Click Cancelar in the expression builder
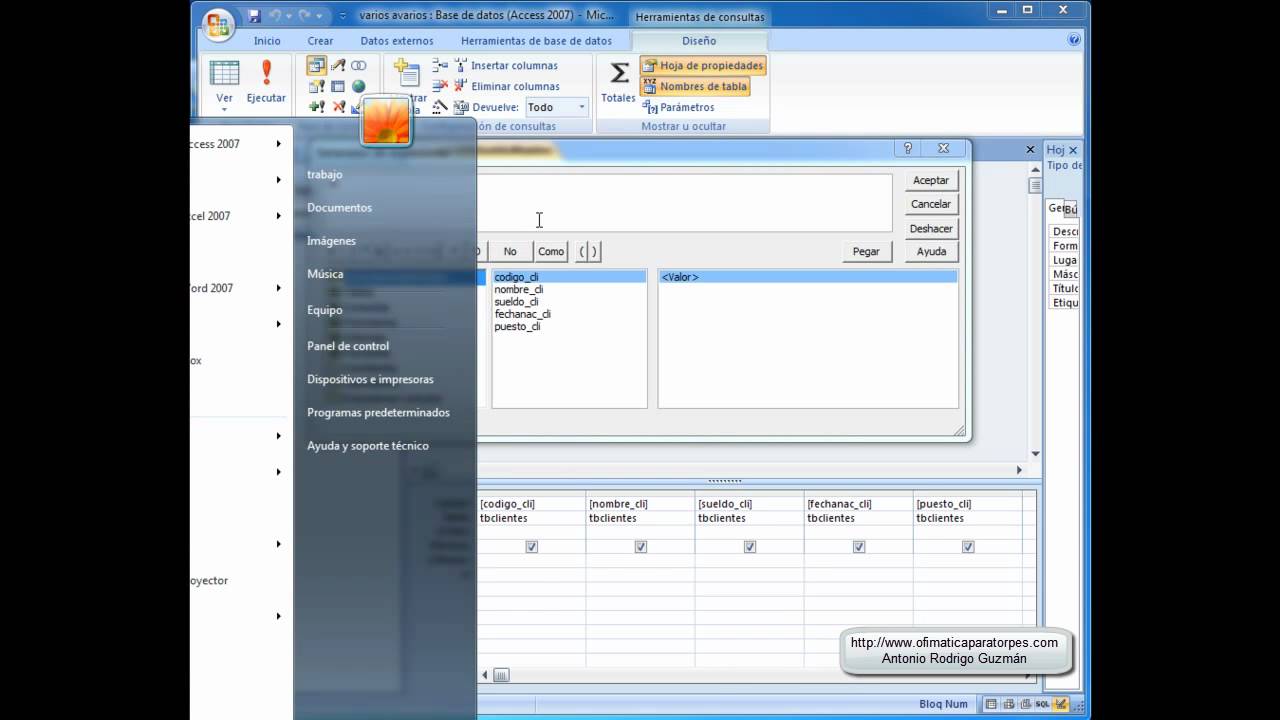The width and height of the screenshot is (1280, 720). click(x=931, y=204)
